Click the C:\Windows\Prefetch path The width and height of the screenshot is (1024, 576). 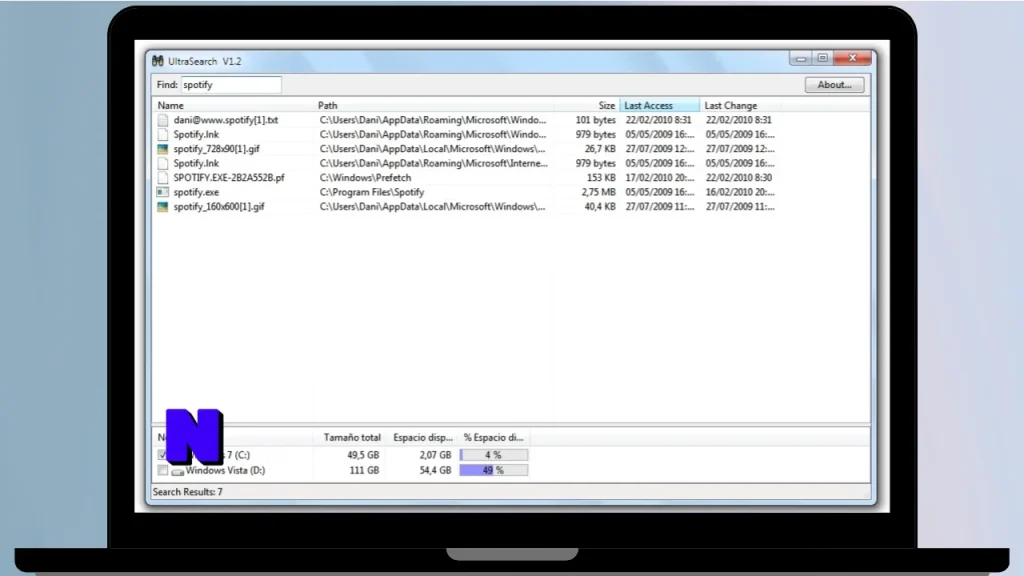(x=365, y=178)
